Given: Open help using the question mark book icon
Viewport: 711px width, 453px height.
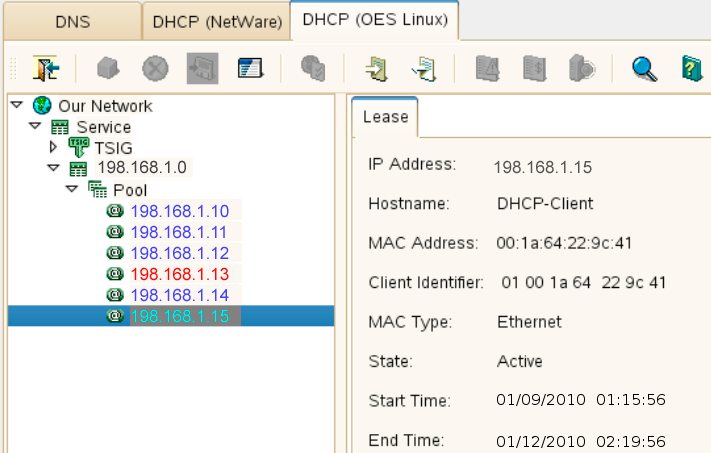Looking at the screenshot, I should click(691, 68).
